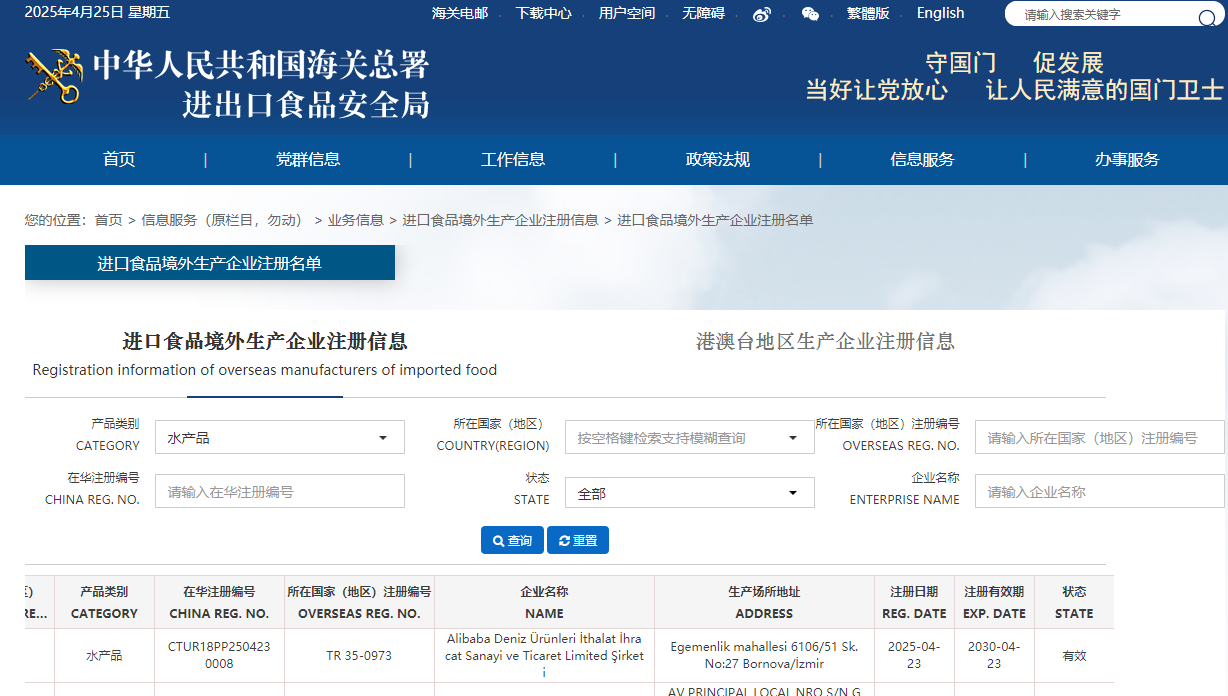Expand the 状态 state dropdown
The image size is (1228, 696).
(689, 493)
